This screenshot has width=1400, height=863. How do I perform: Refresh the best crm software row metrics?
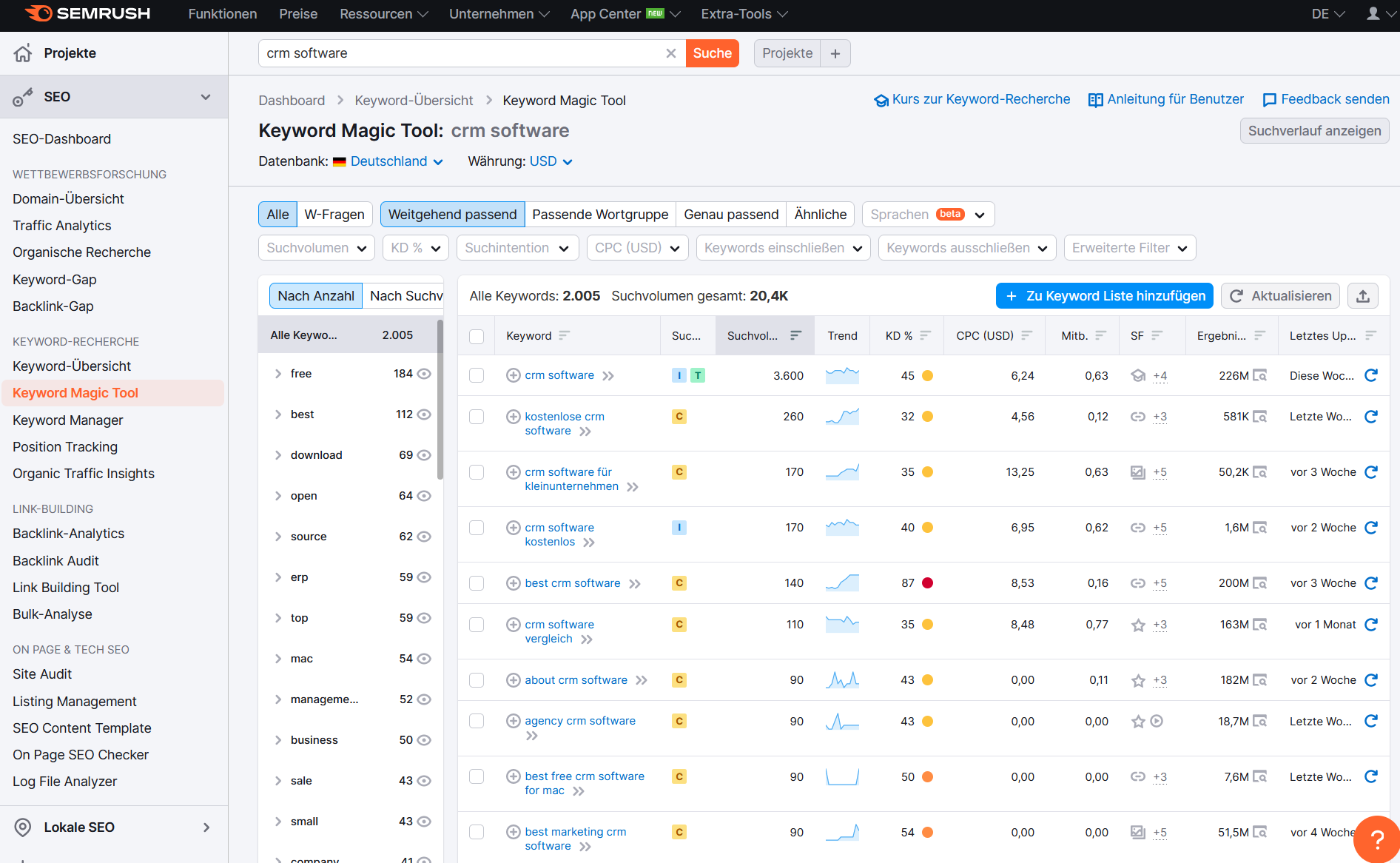coord(1371,582)
